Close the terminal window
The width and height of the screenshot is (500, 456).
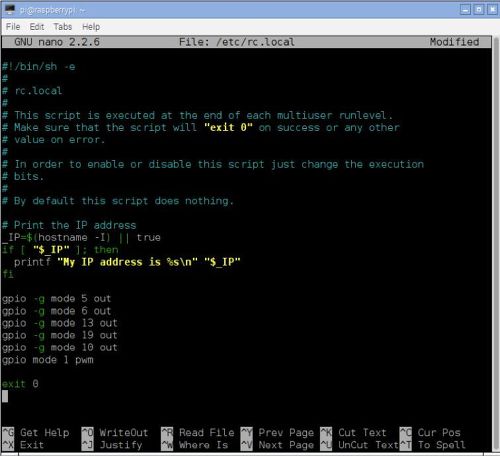(492, 10)
